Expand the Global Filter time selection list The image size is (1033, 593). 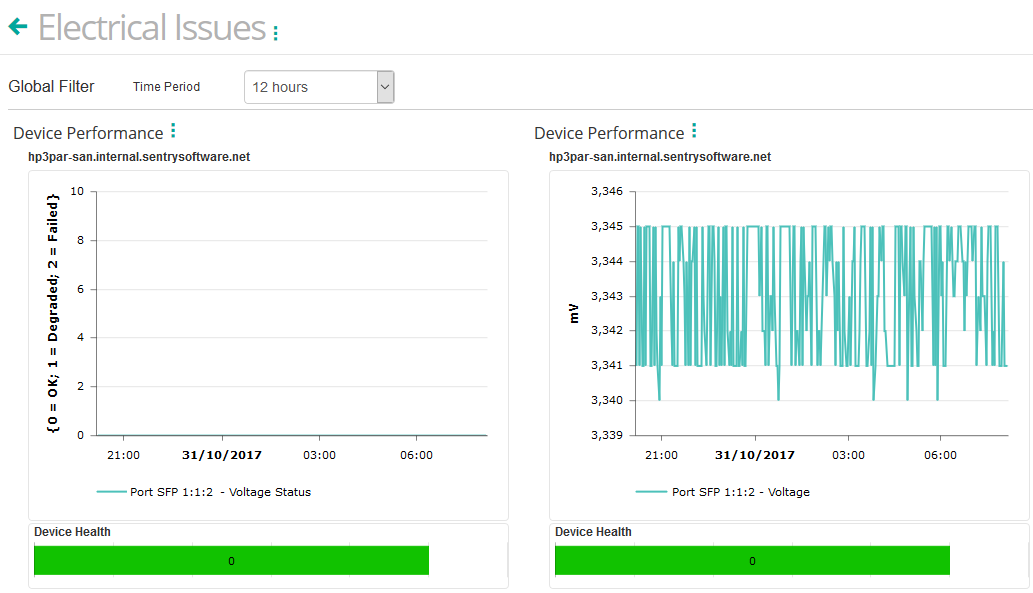tap(318, 87)
